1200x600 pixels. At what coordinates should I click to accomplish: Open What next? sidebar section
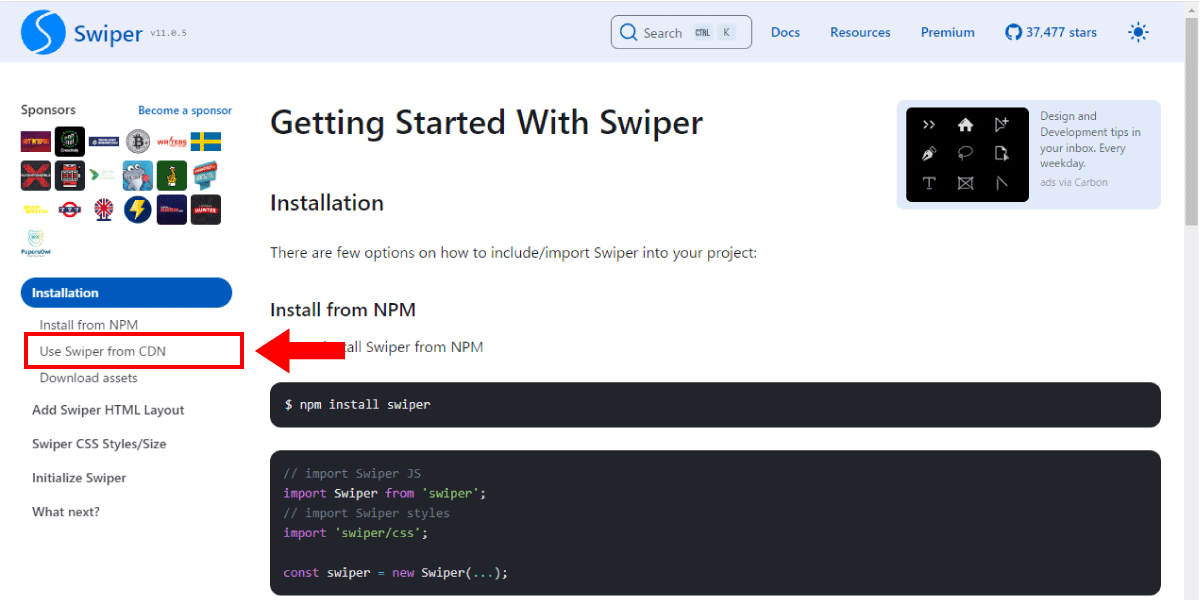point(66,512)
